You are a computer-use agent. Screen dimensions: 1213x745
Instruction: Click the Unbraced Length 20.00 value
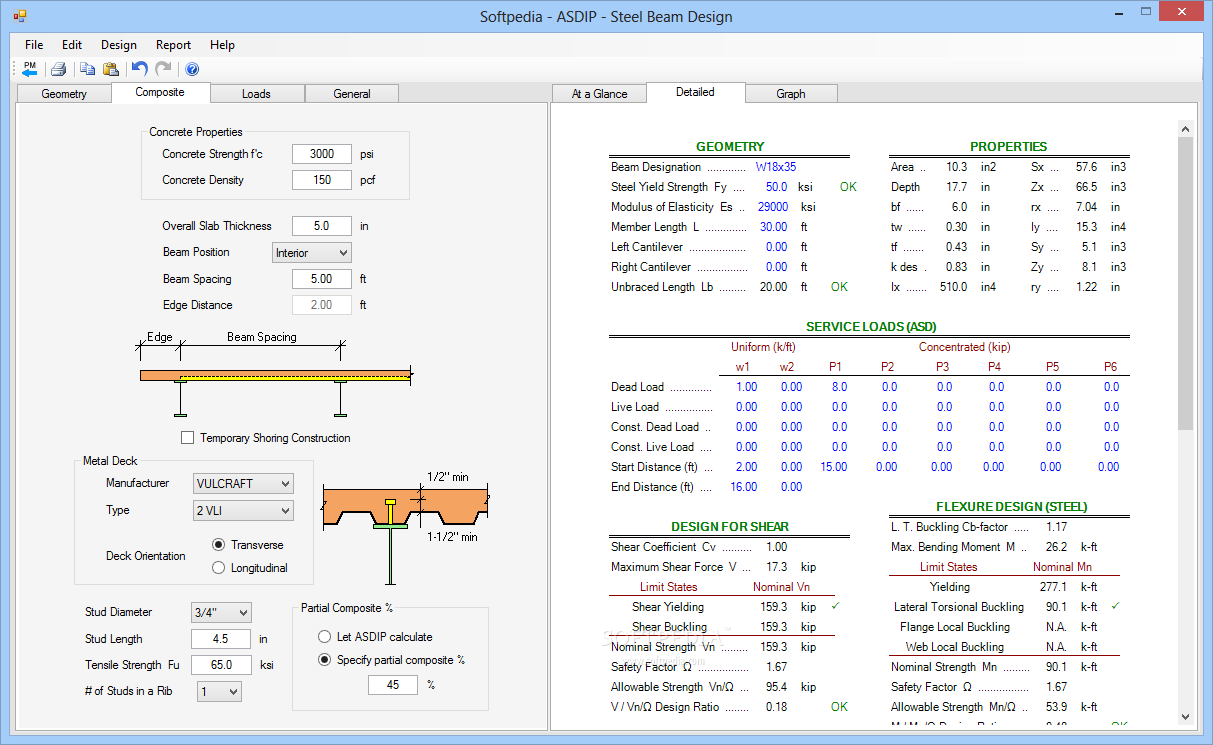click(x=774, y=287)
